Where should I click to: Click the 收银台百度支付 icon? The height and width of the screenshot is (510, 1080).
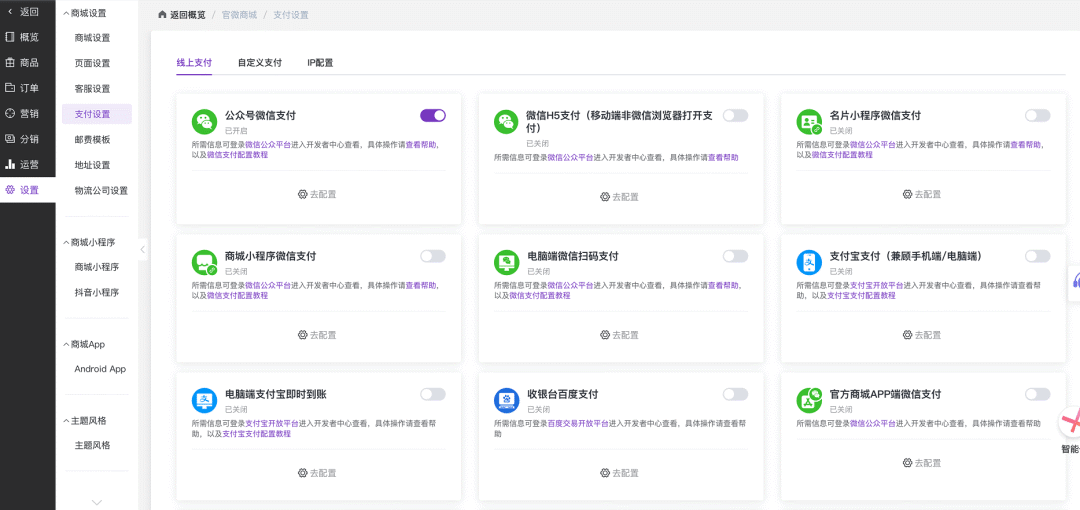(506, 400)
